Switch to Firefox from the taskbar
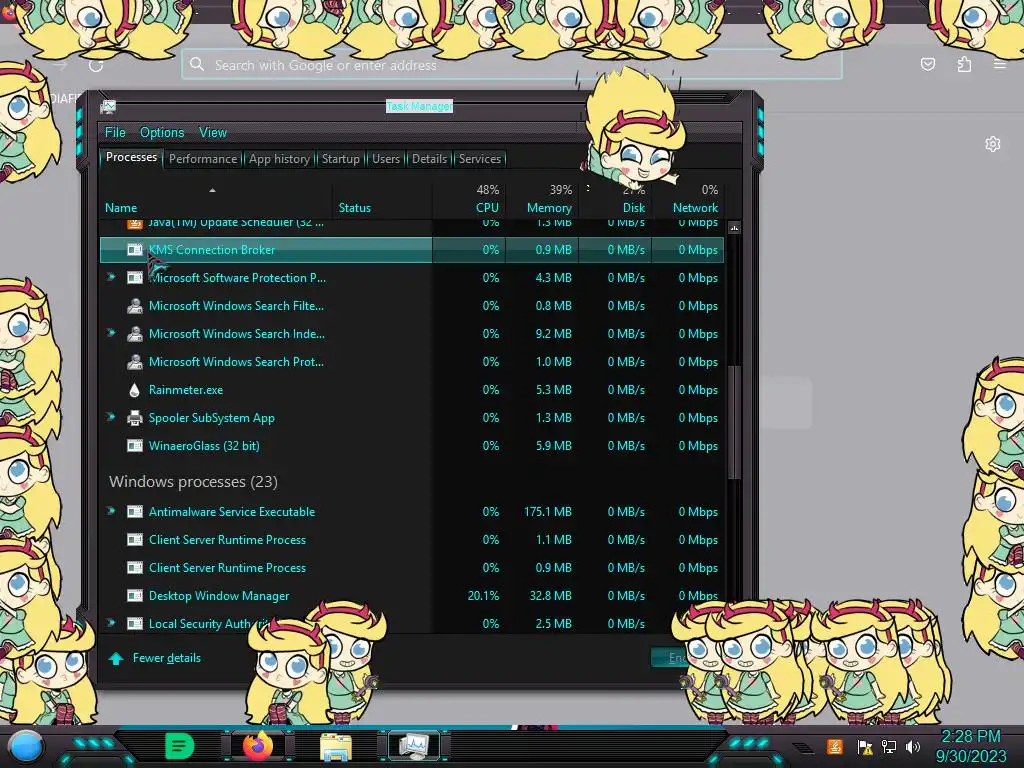The image size is (1024, 768). [x=258, y=746]
